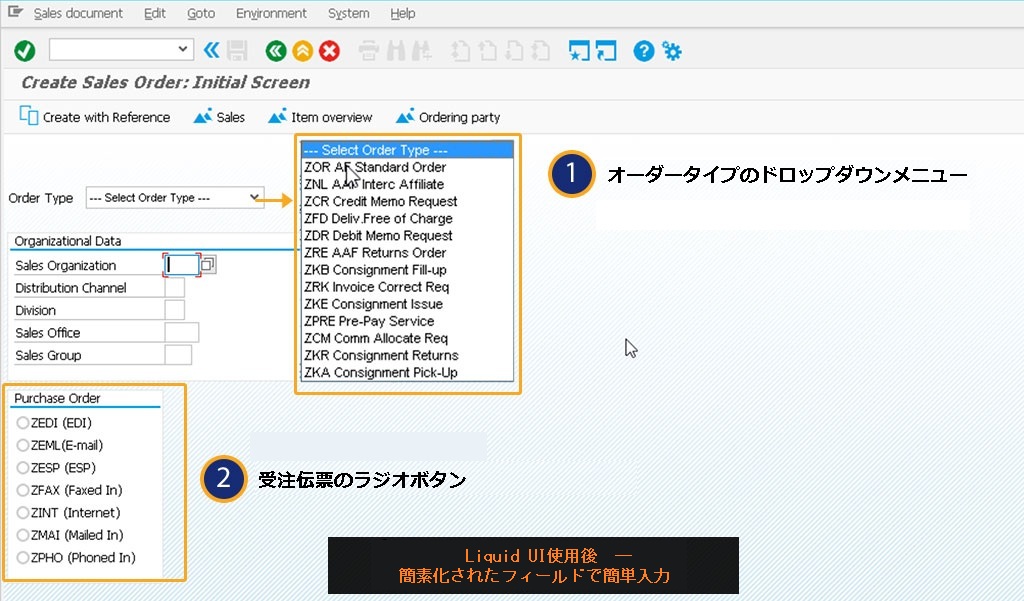Click the yellow Exit arrow icon
Screen dimensions: 1024x601
coord(302,50)
